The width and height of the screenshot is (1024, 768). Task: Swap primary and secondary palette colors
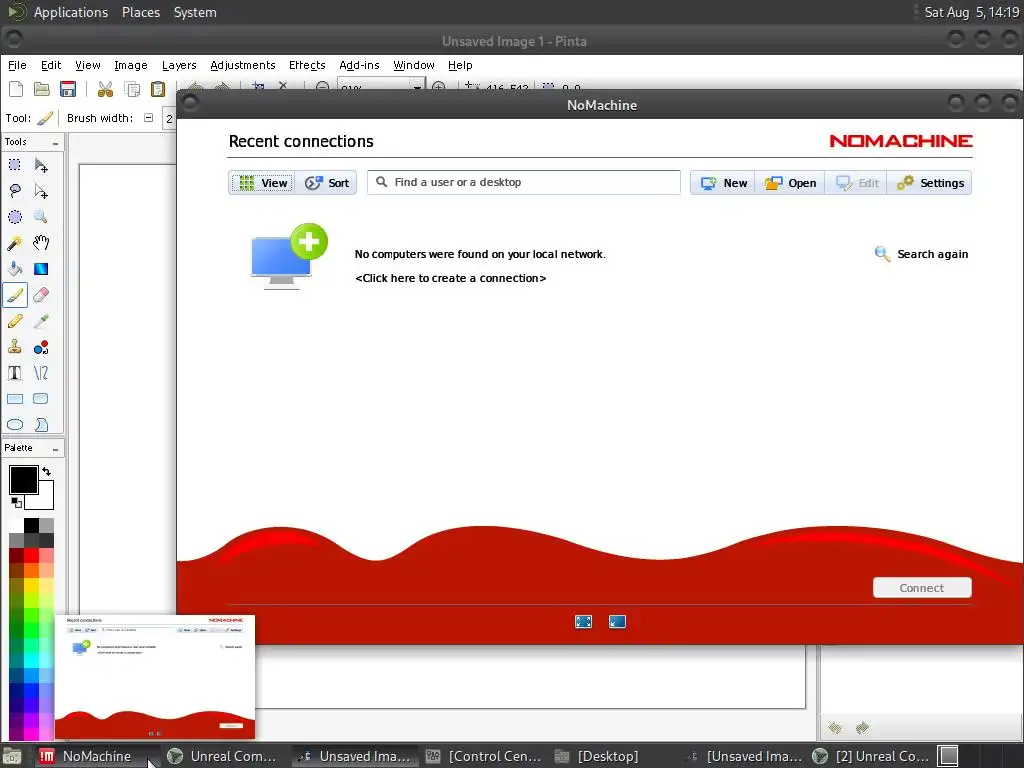coord(46,471)
